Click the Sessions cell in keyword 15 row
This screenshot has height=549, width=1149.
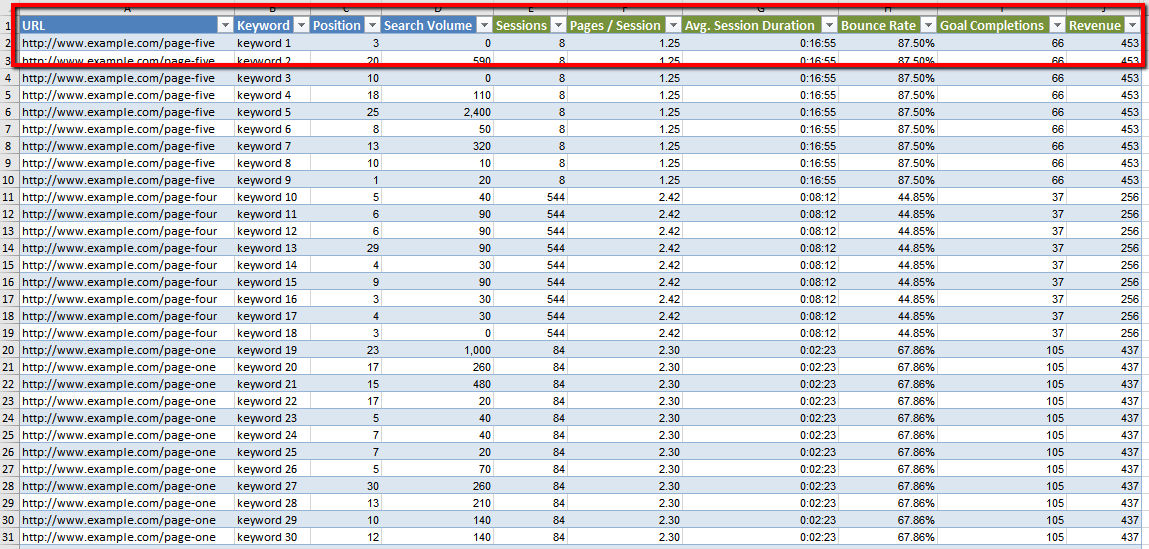tap(531, 281)
